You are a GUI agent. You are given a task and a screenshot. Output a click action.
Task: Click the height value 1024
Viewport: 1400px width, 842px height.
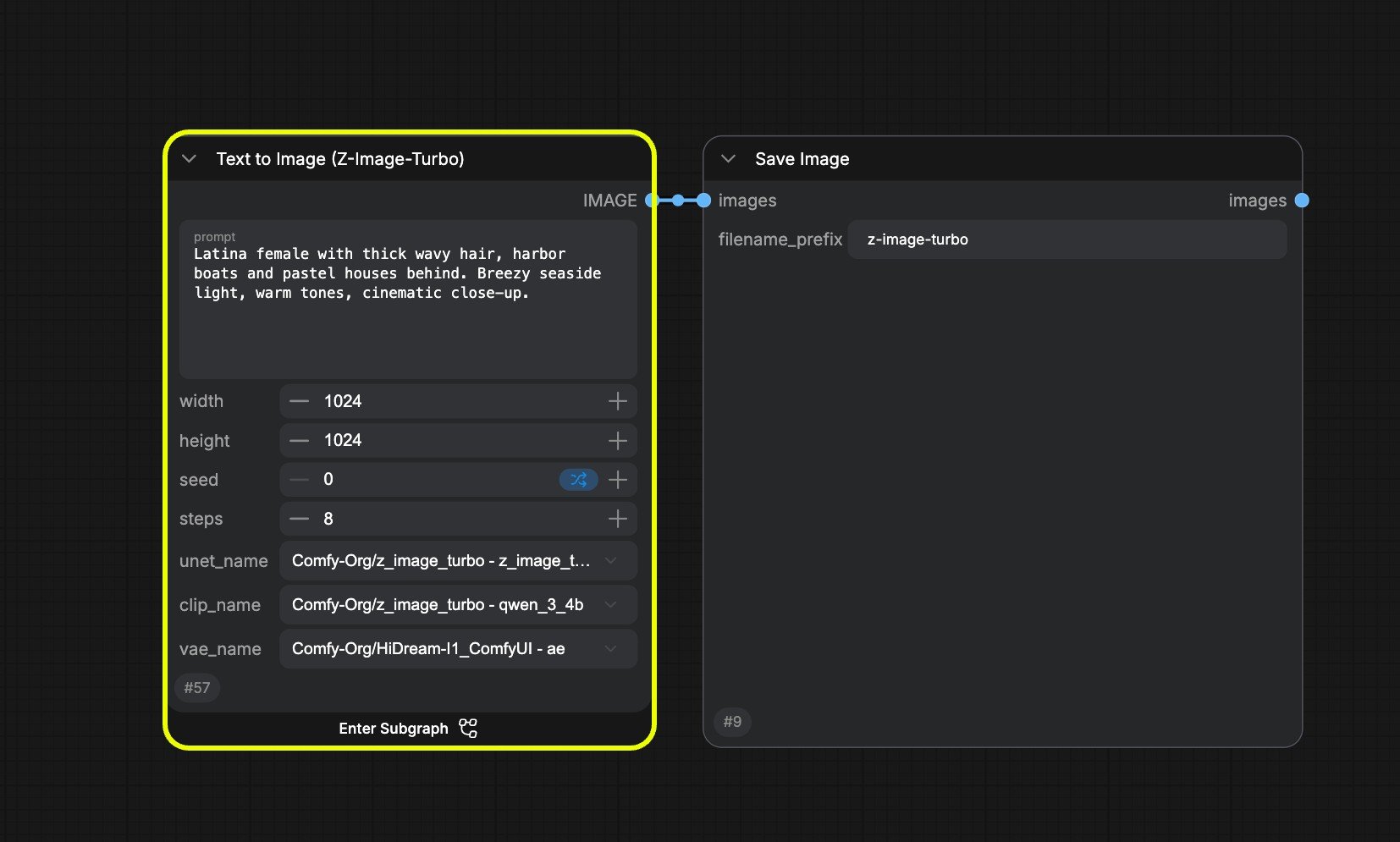coord(343,440)
